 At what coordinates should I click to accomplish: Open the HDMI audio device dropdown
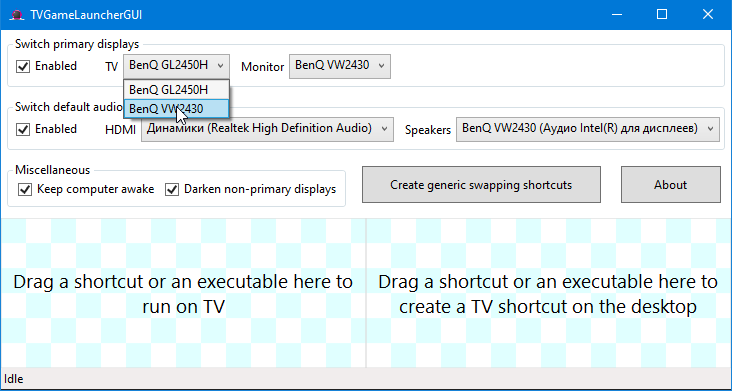[267, 129]
